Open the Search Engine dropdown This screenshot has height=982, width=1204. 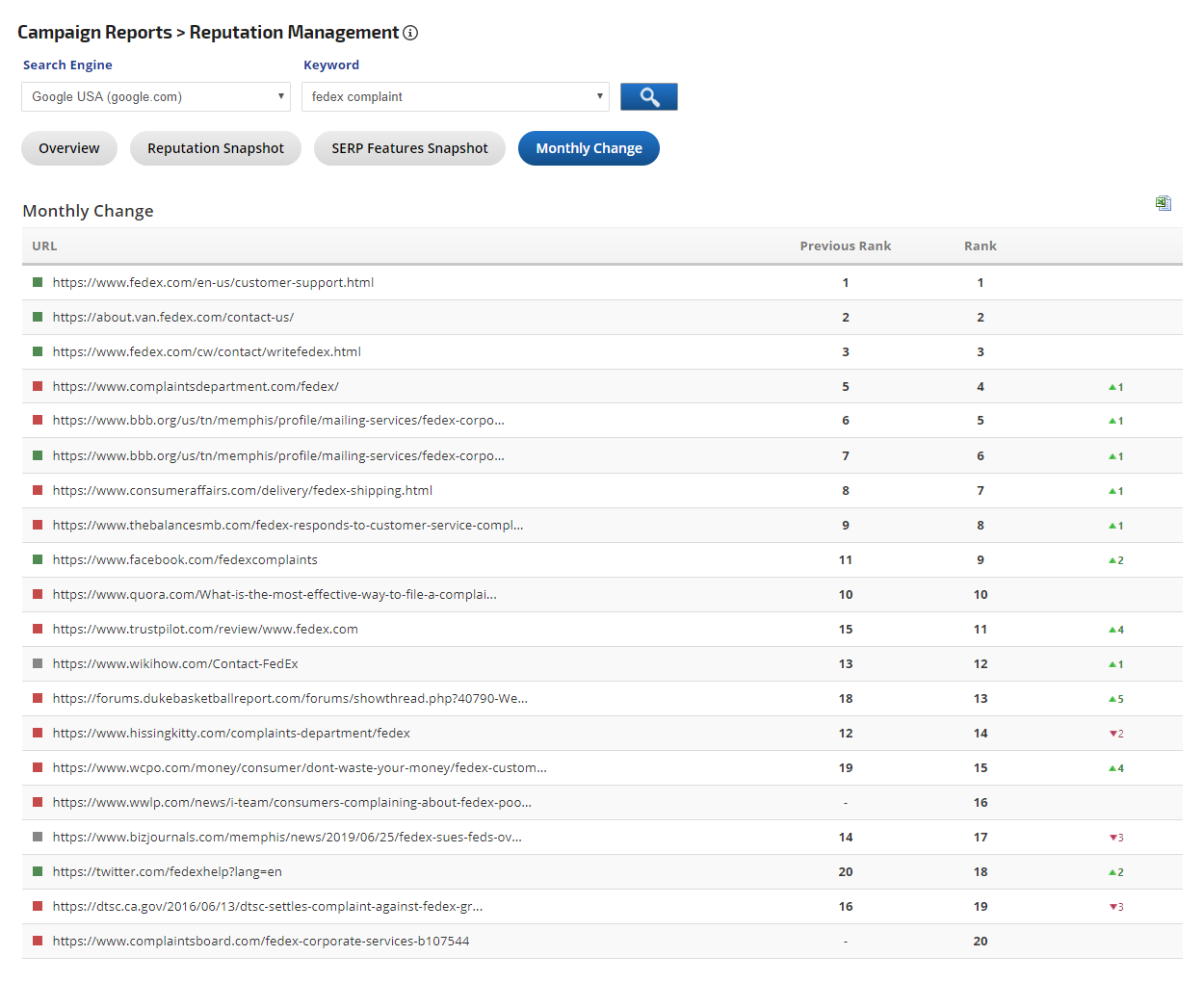point(156,97)
